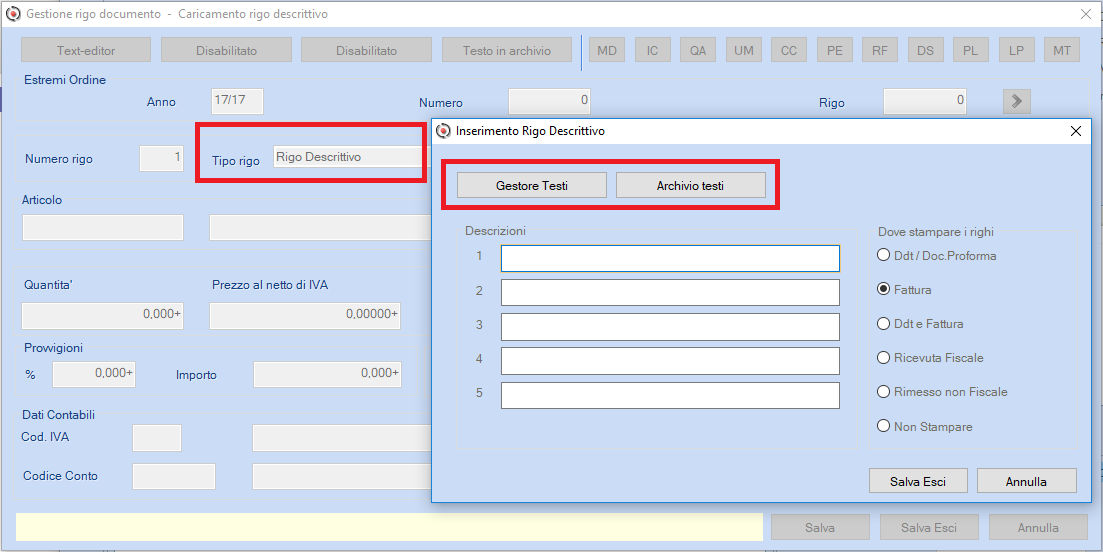The image size is (1103, 552).
Task: Click the Text-editor button
Action: point(86,50)
